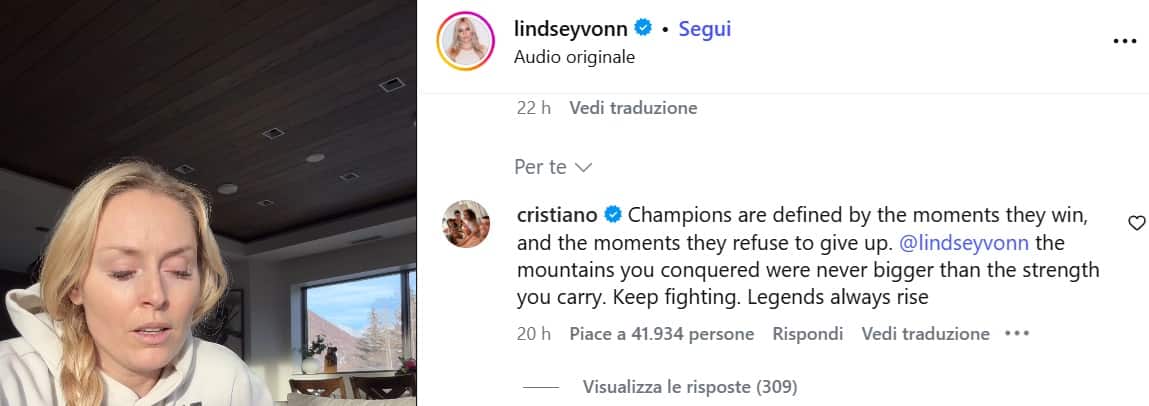
Task: Click the chevron beside Per te
Action: click(x=583, y=168)
